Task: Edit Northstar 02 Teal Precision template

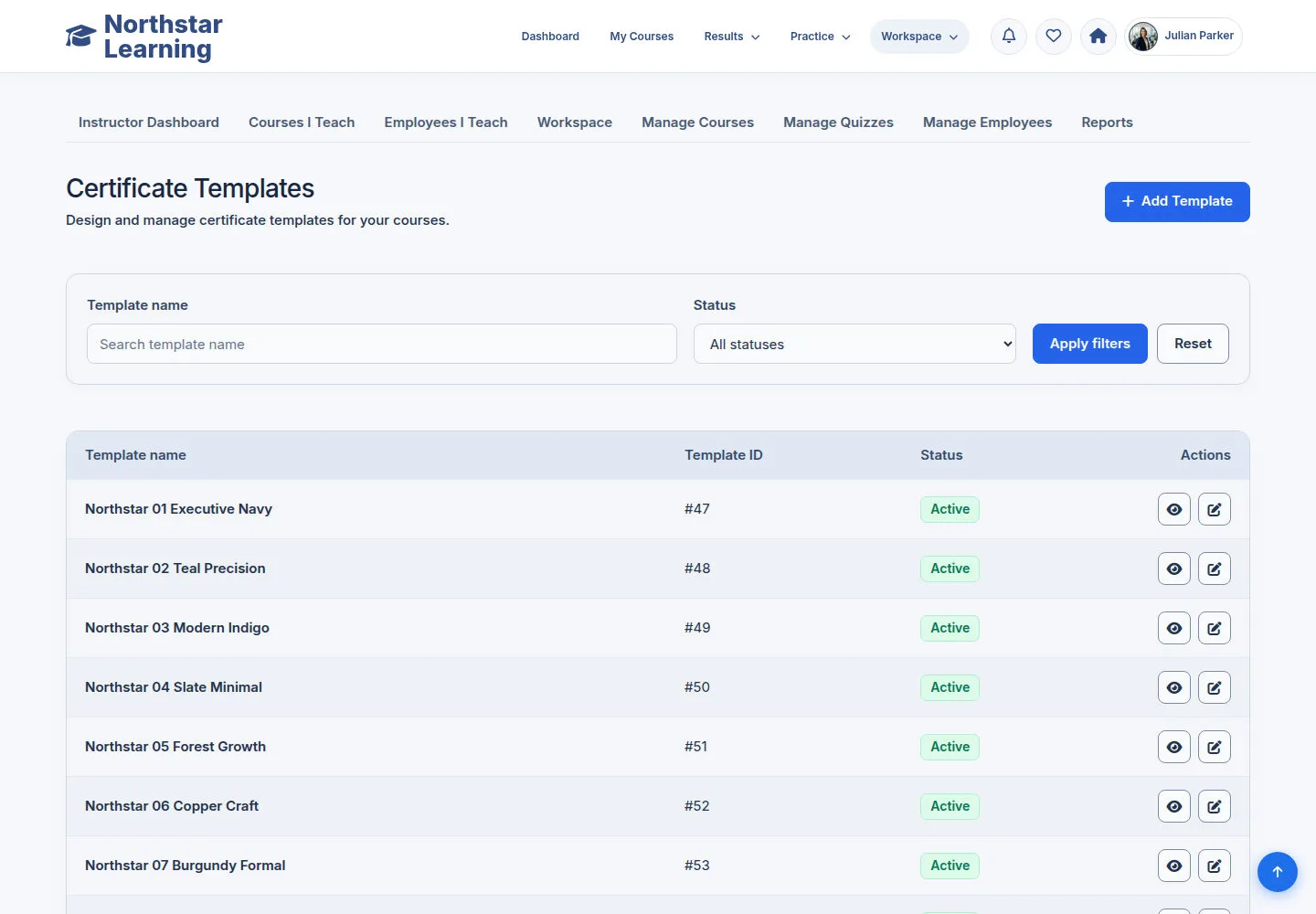Action: point(1215,569)
